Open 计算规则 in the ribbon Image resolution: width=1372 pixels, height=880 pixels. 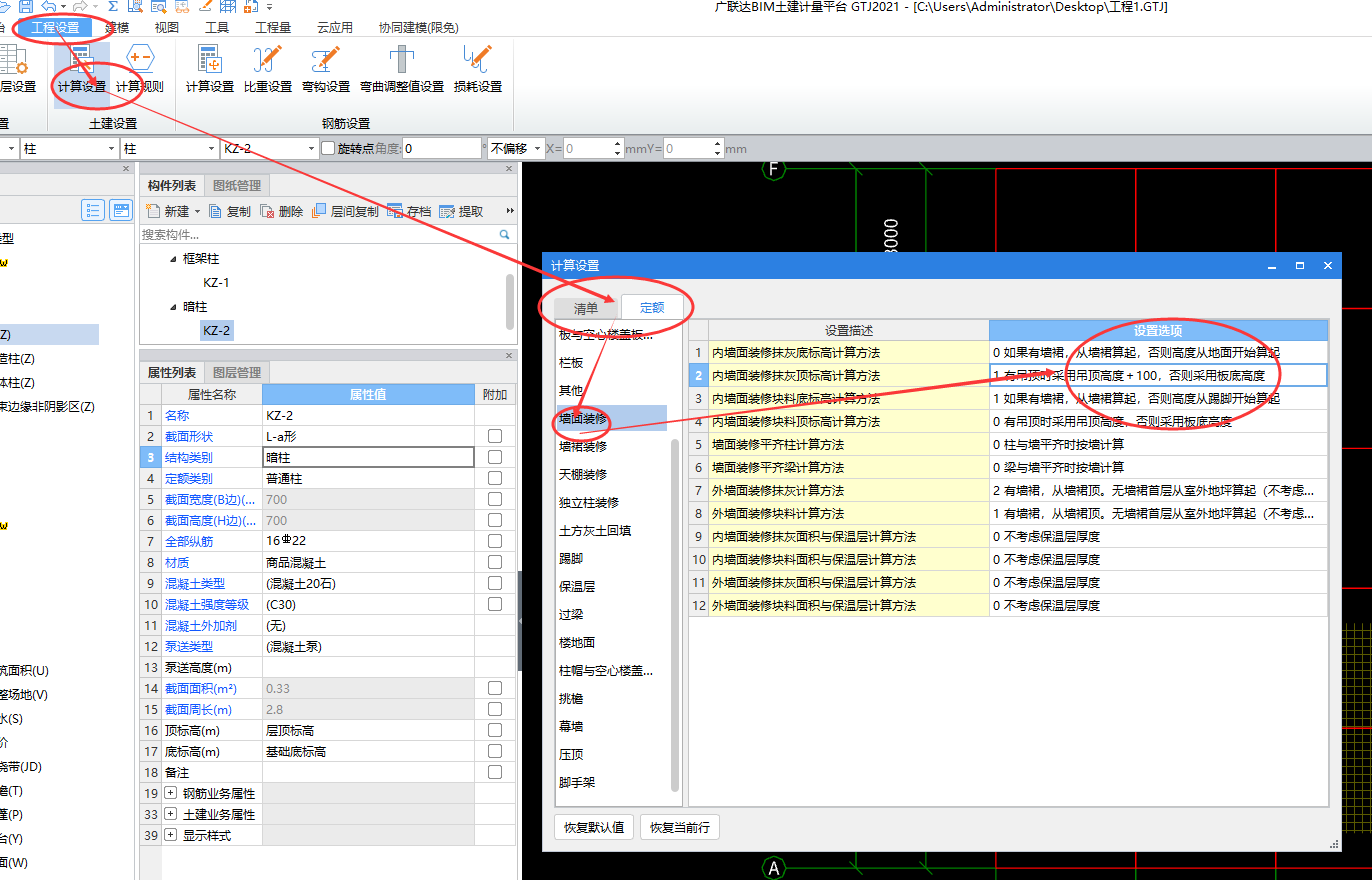click(x=139, y=69)
